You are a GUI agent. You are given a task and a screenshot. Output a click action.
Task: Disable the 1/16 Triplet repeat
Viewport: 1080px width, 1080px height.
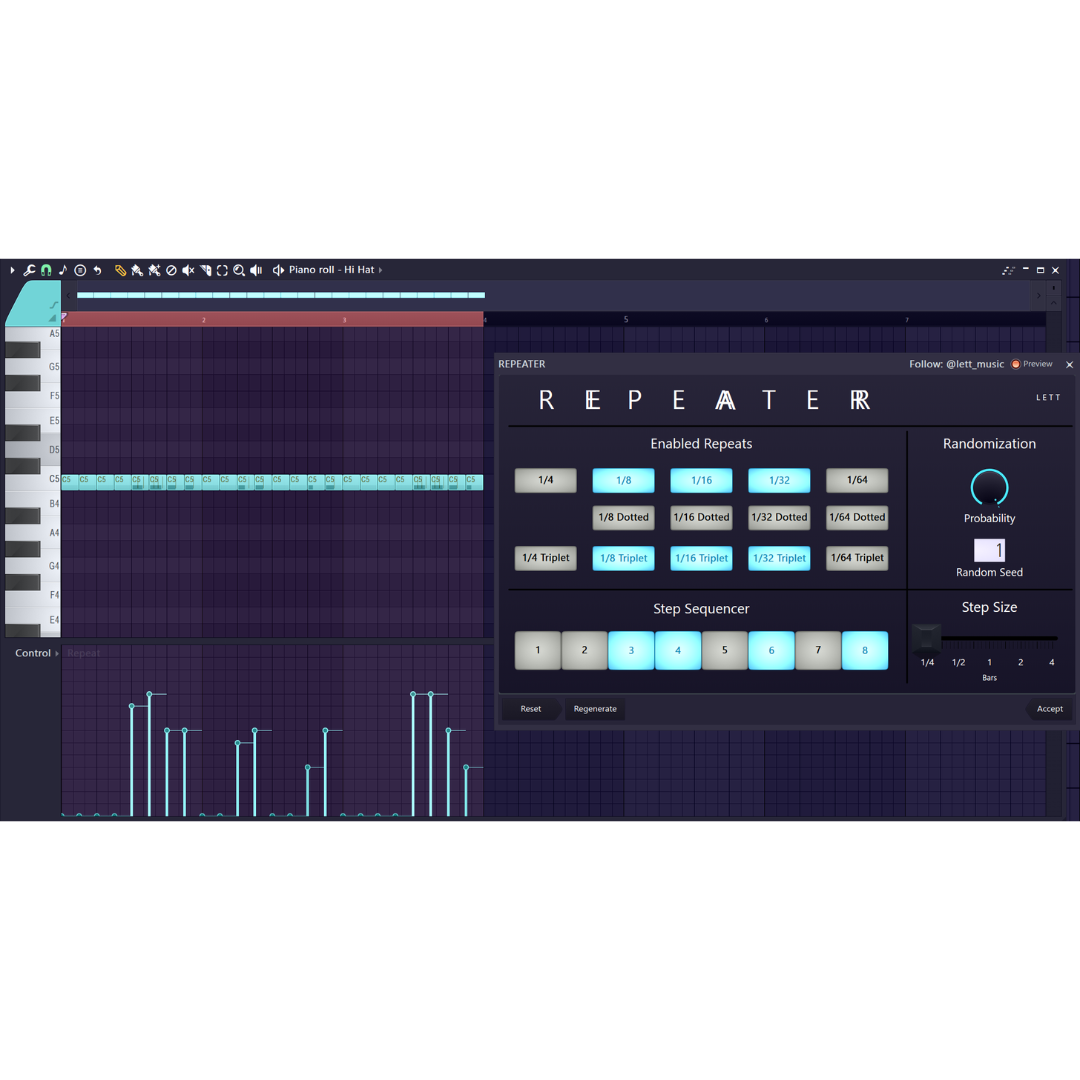pos(701,558)
